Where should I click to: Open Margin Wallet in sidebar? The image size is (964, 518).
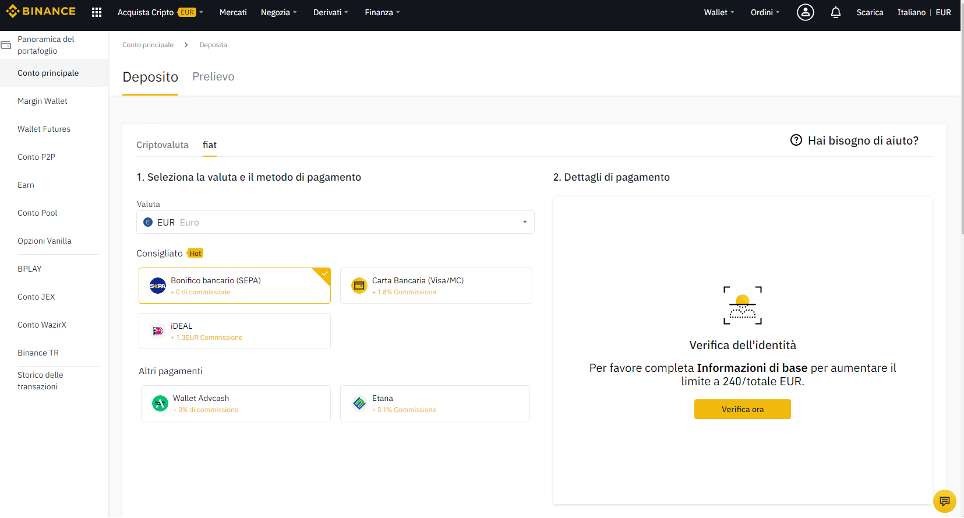[x=42, y=101]
